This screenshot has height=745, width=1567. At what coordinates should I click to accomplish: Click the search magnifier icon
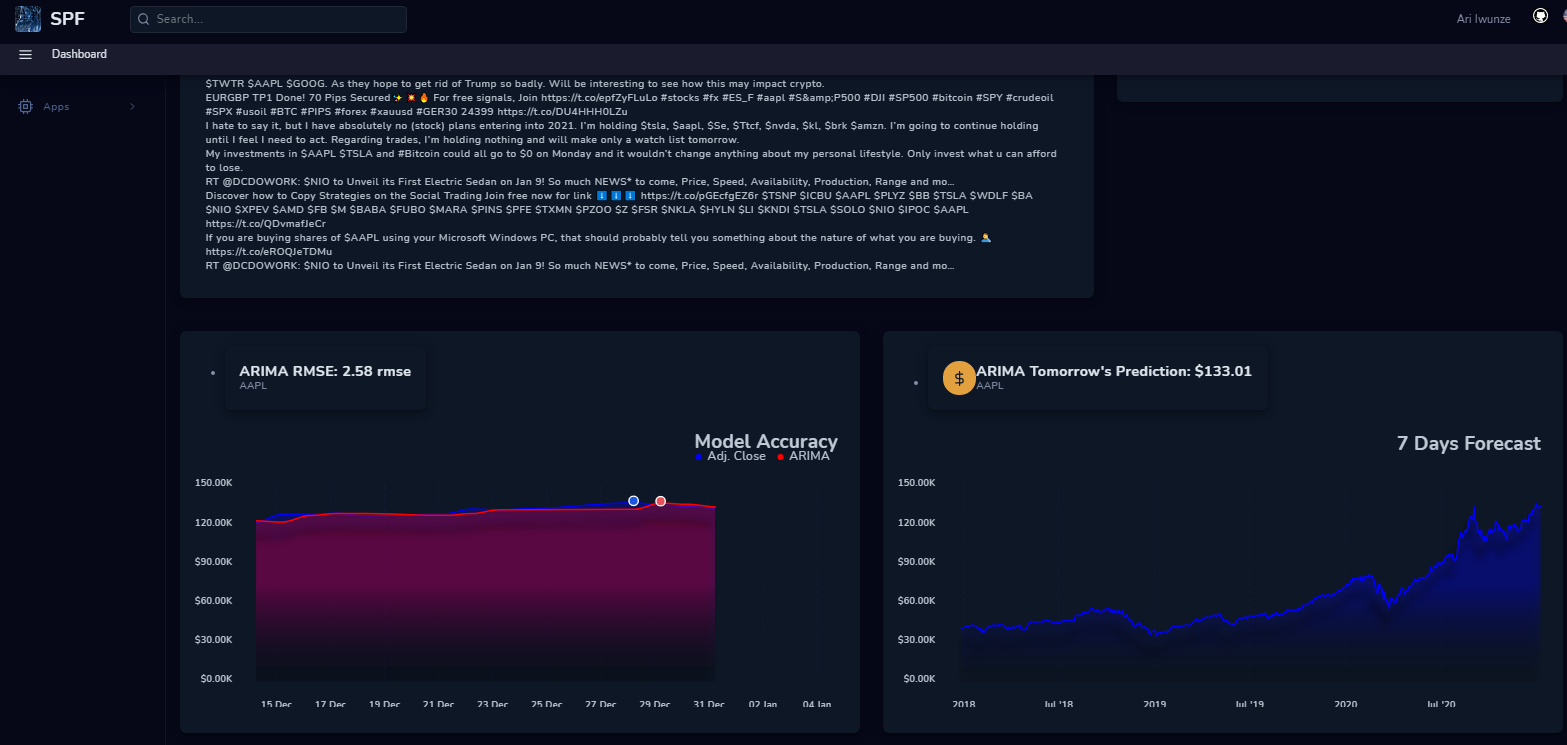click(144, 19)
